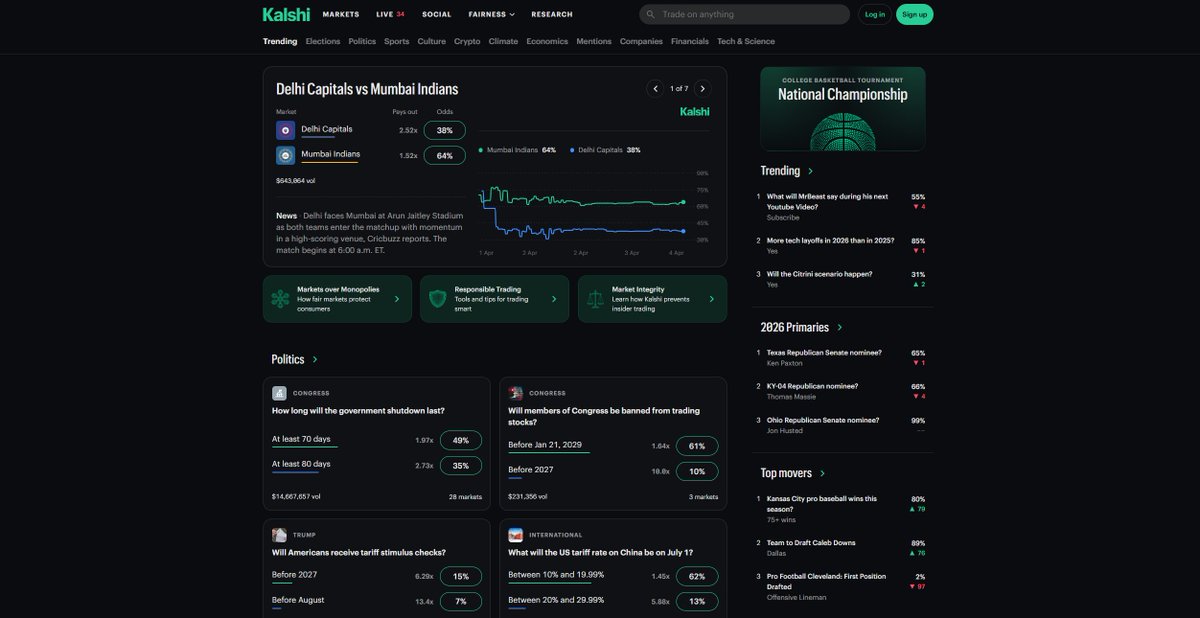Switch to the Economics tab

547,41
